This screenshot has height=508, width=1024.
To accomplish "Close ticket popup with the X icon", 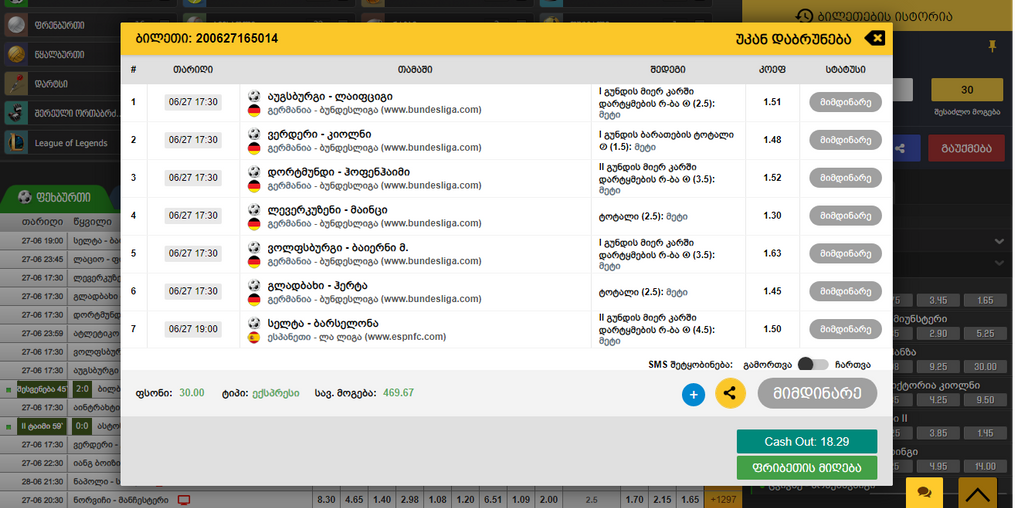I will 874,39.
